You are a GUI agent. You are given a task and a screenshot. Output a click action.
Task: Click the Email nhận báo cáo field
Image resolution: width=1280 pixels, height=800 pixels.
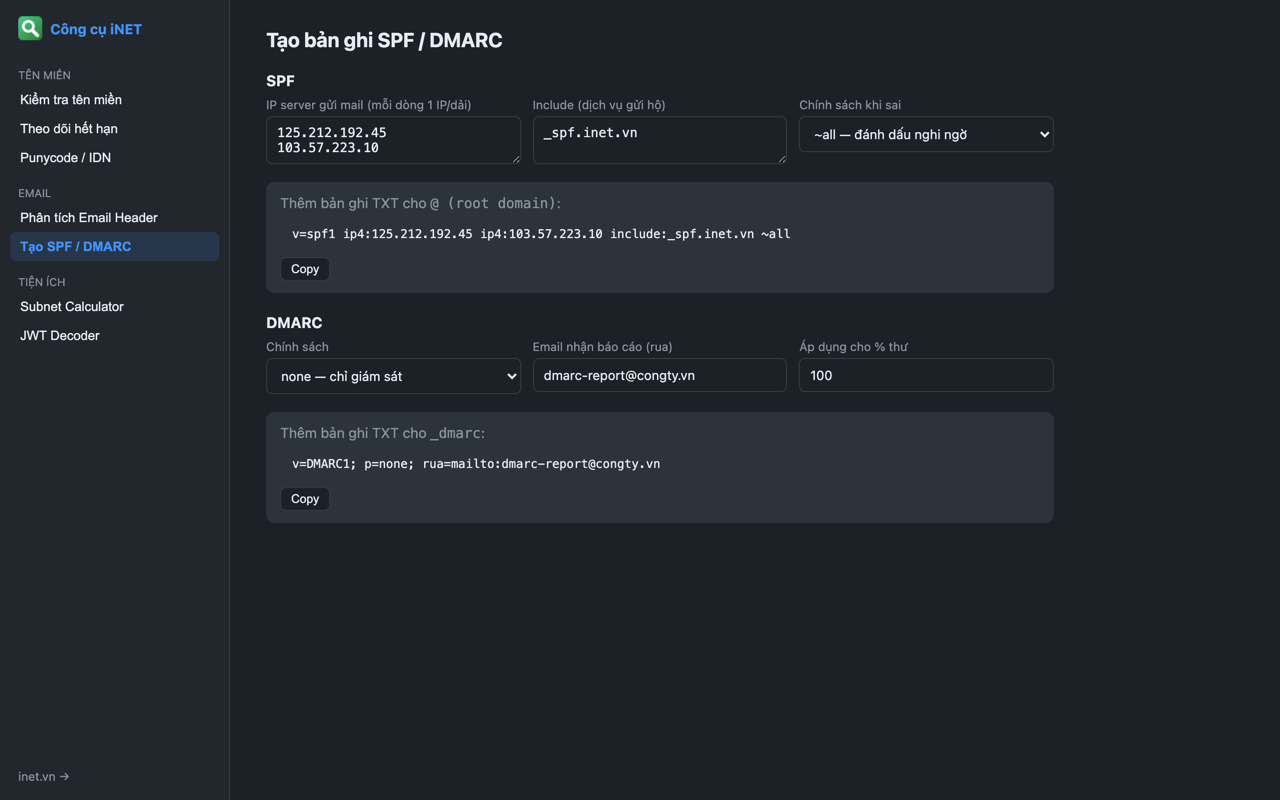[659, 375]
